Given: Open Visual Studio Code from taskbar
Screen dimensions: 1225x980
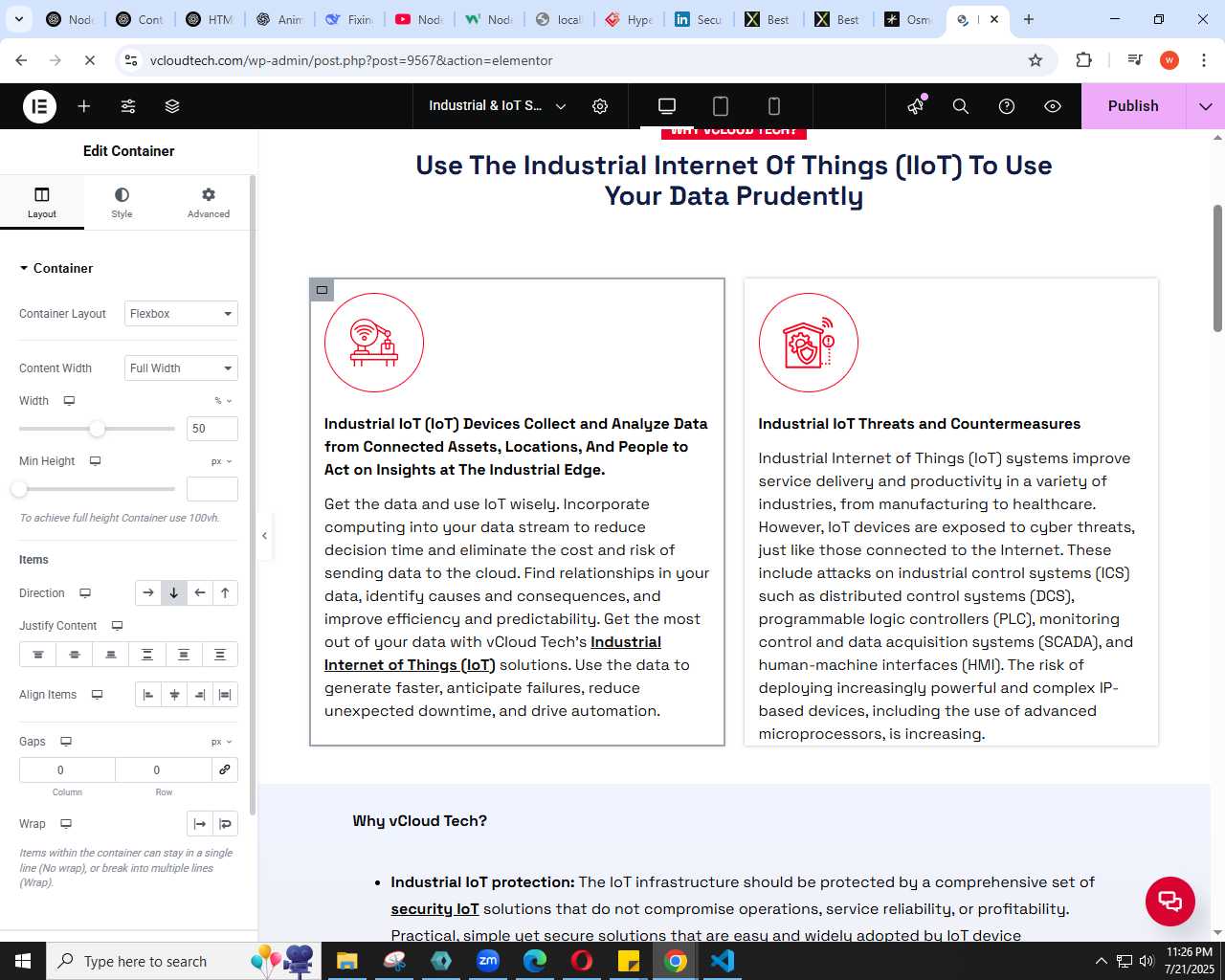Looking at the screenshot, I should coord(723,961).
